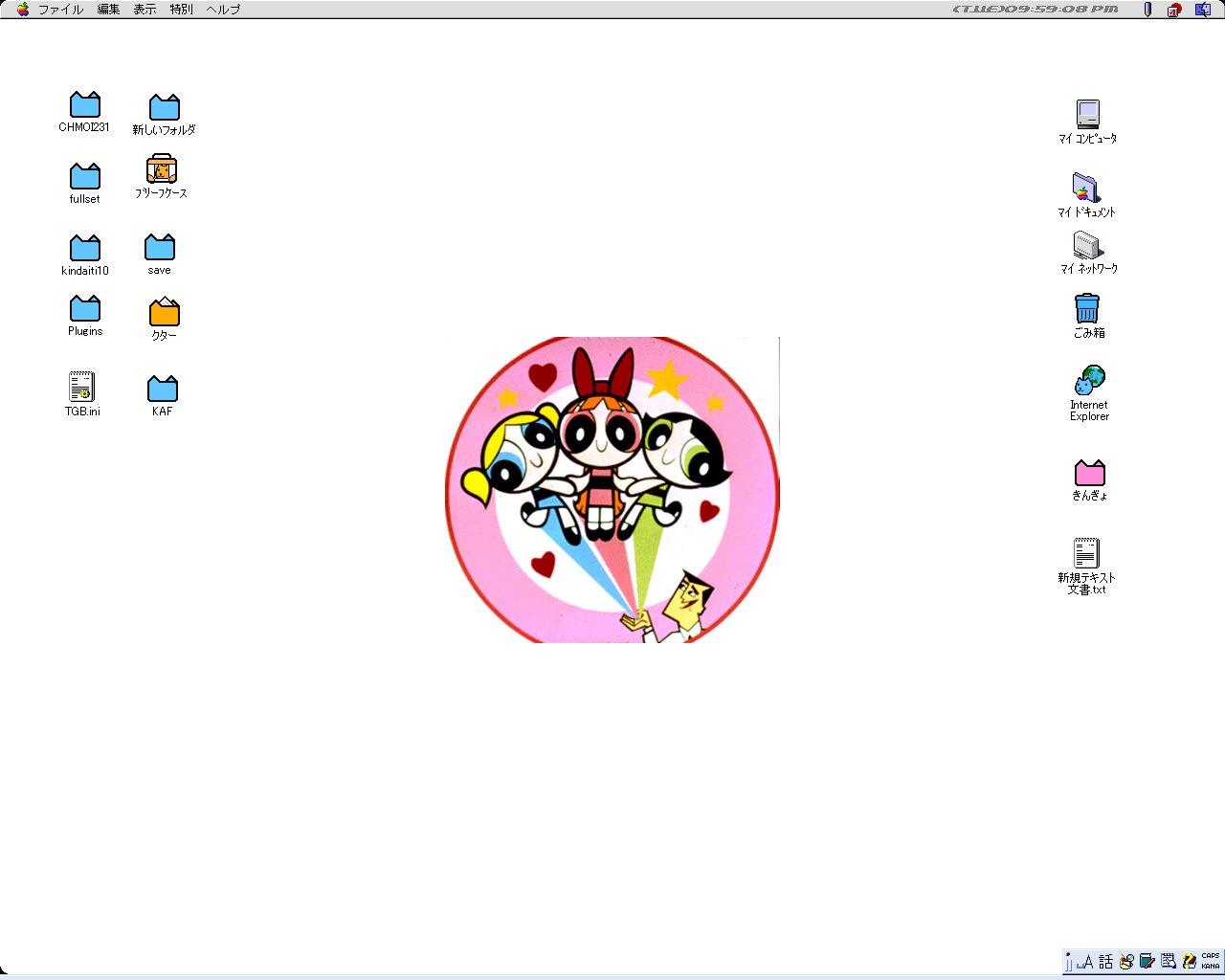Viewport: 1225px width, 980px height.
Task: Open the 特別 menu
Action: click(x=181, y=10)
